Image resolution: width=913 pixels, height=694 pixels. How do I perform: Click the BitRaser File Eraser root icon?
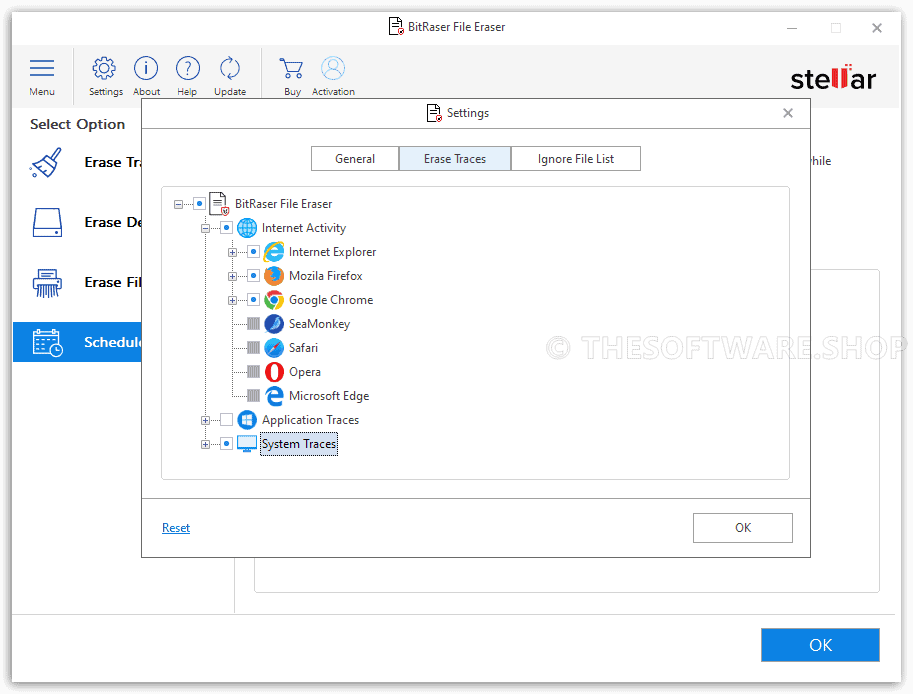[218, 204]
